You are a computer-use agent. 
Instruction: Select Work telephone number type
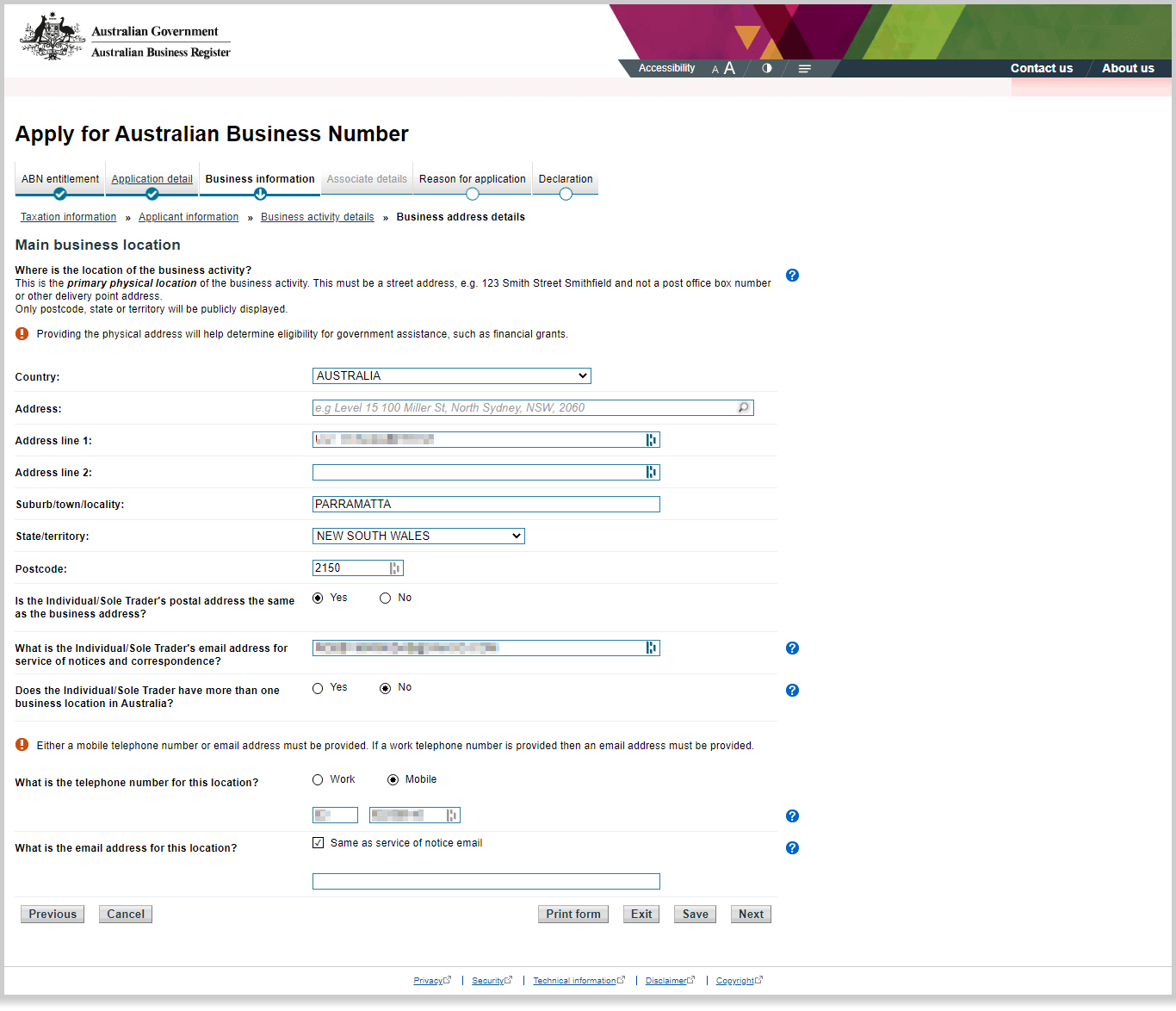tap(318, 780)
